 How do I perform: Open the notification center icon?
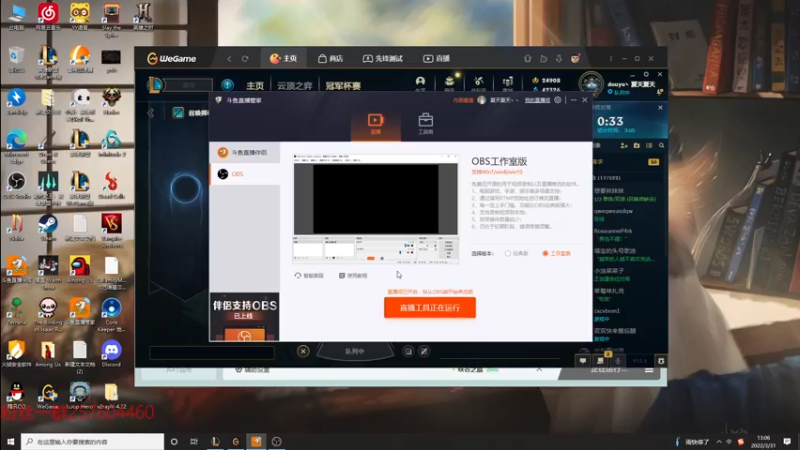[787, 441]
